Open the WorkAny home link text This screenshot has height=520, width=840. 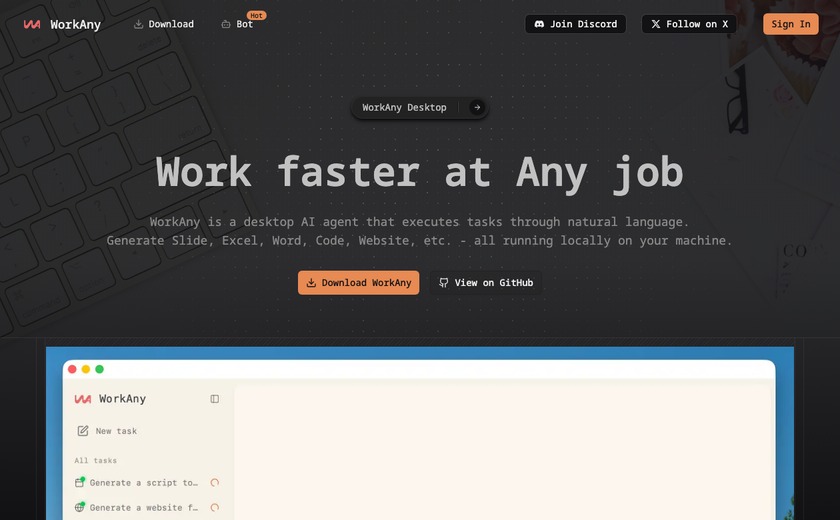pos(76,24)
